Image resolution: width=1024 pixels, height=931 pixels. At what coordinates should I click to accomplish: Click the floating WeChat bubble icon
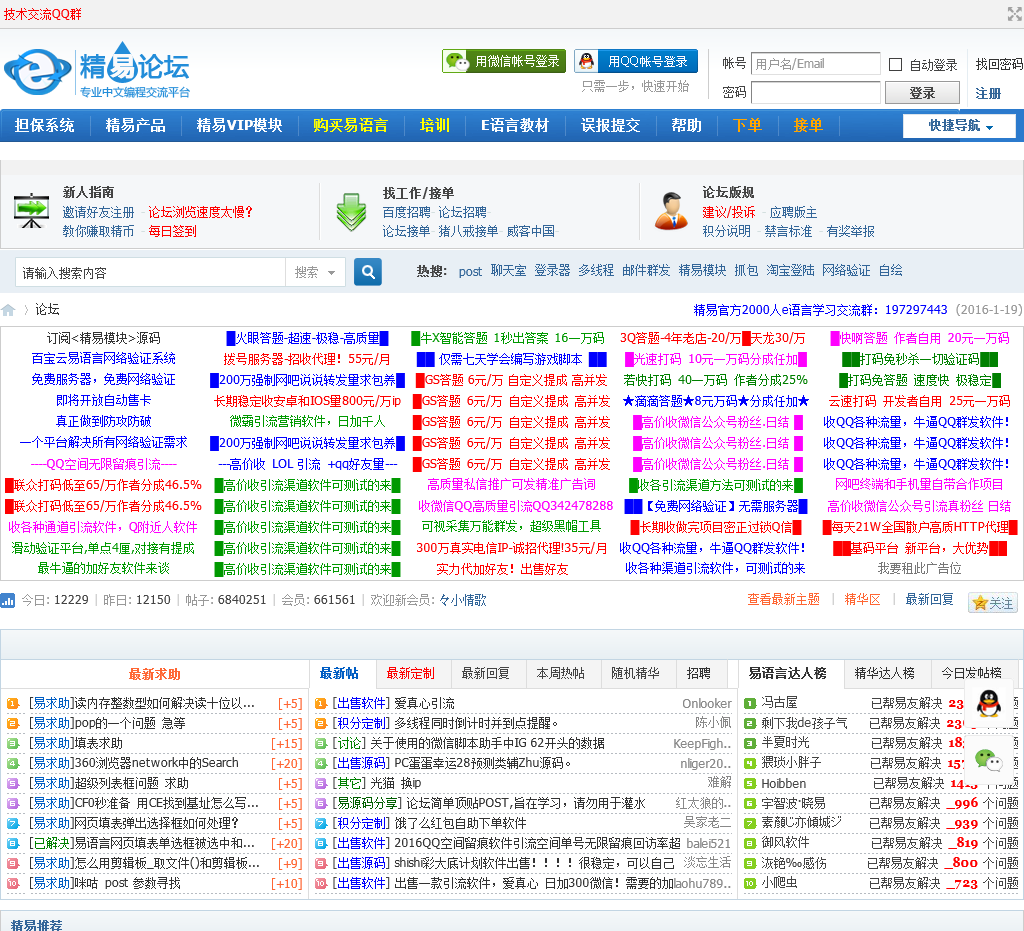[x=988, y=760]
